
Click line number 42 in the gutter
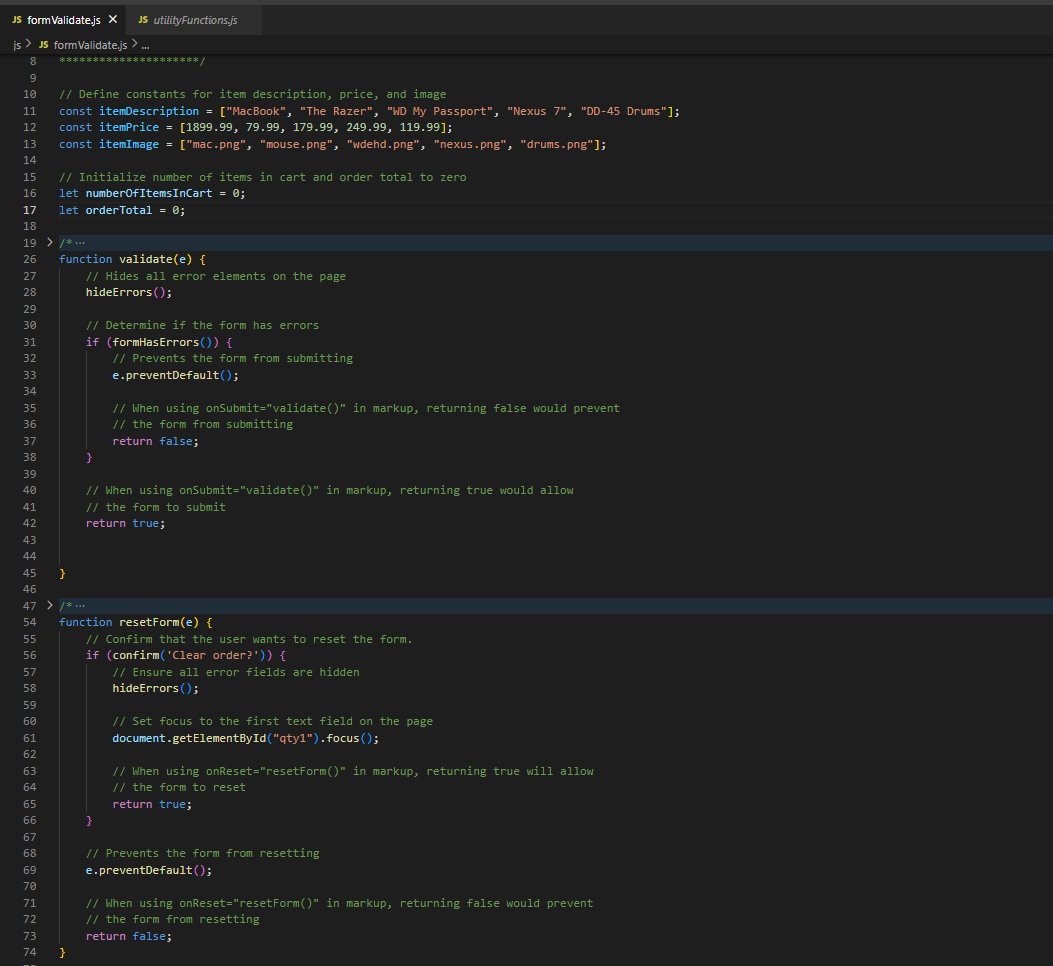point(29,523)
